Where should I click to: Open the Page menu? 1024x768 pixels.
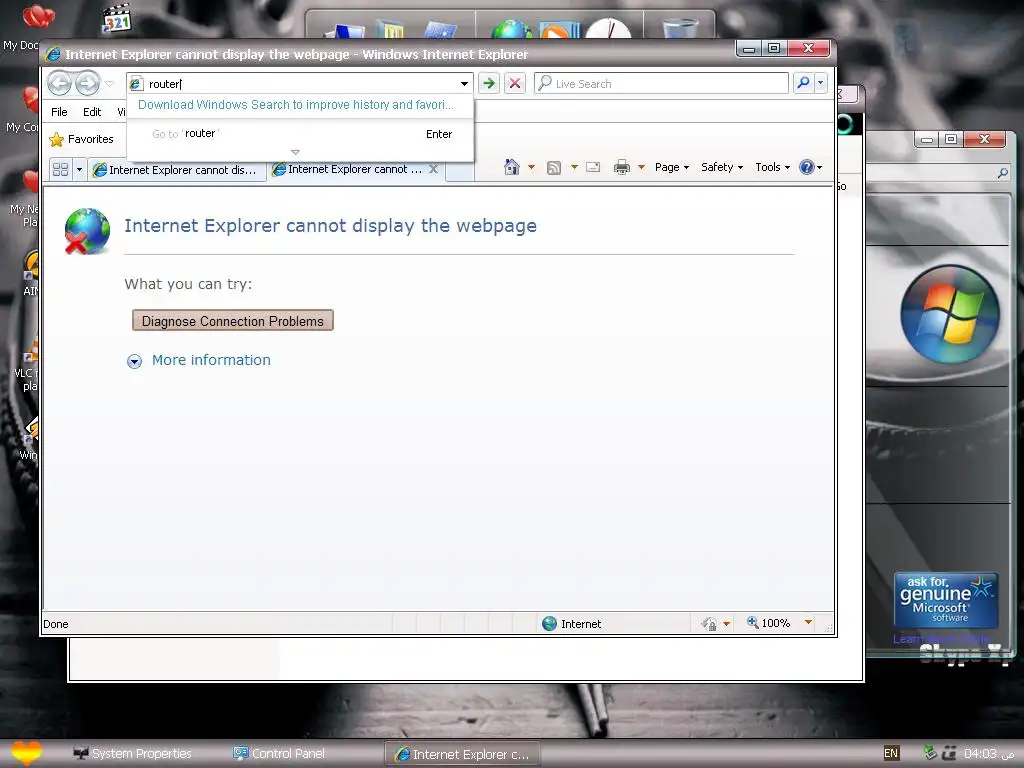tap(672, 167)
